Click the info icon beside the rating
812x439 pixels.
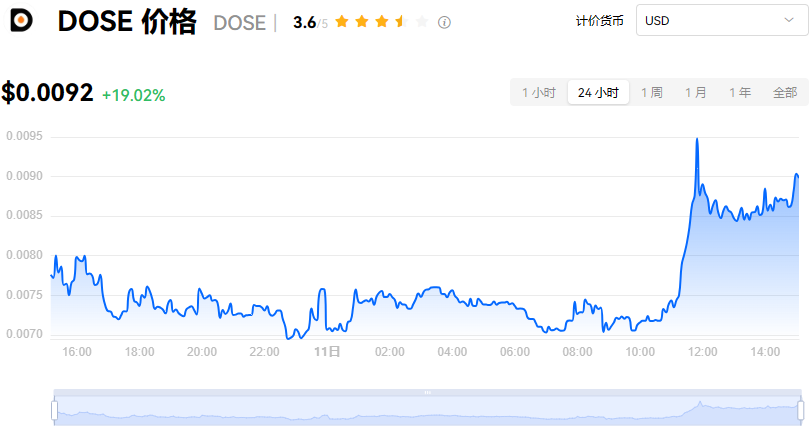[x=444, y=22]
